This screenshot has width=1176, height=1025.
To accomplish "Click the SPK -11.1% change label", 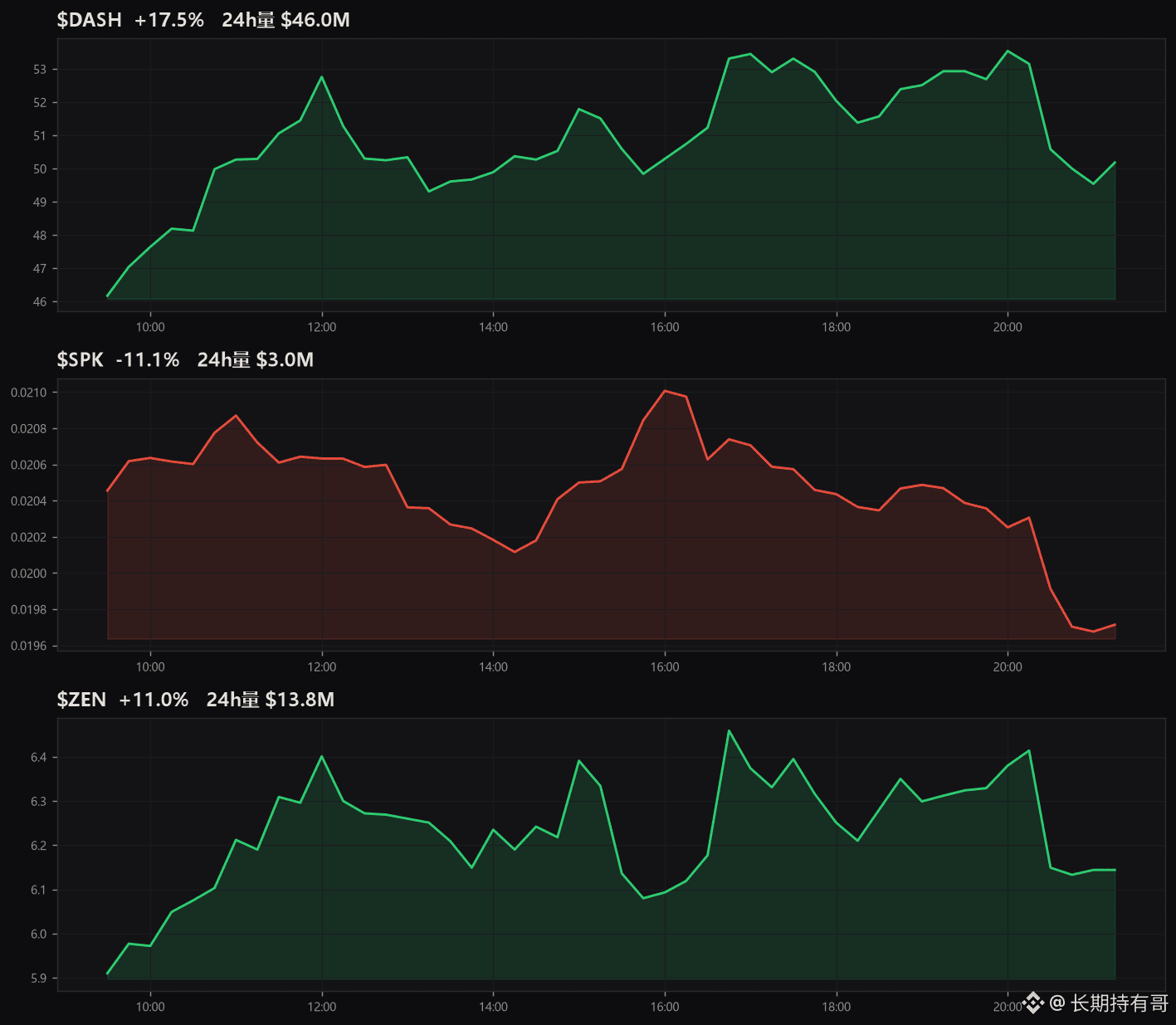I will [x=148, y=359].
